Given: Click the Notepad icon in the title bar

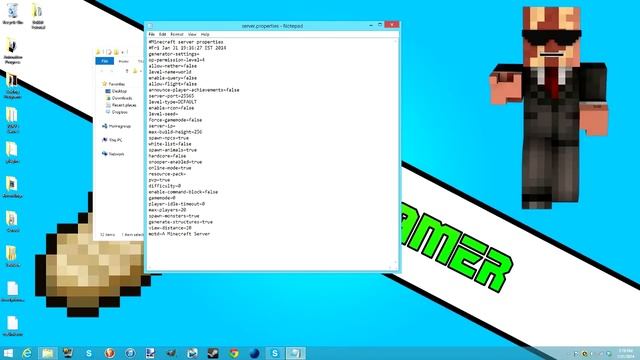Looking at the screenshot, I should [150, 26].
